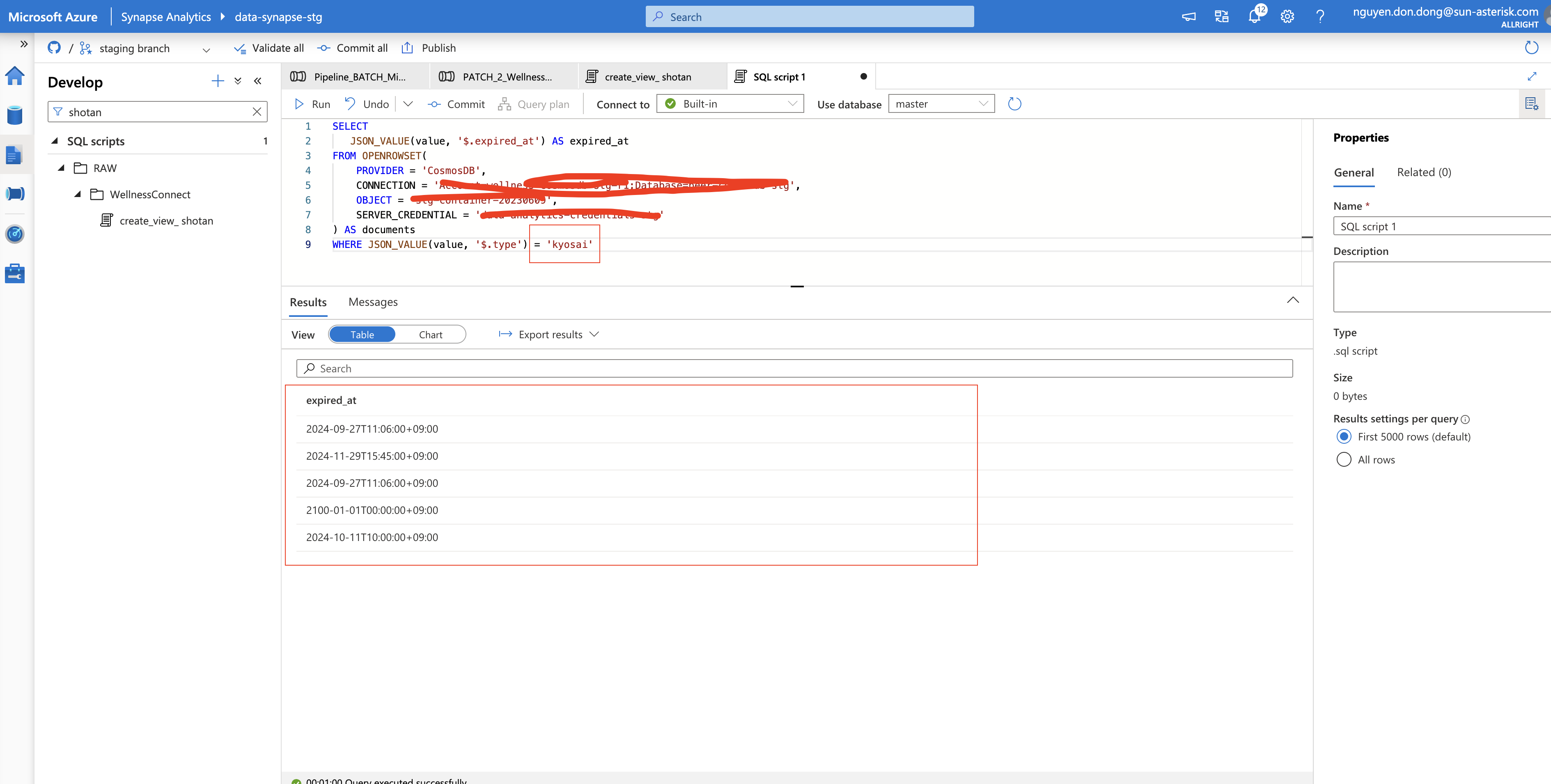Open the Manage hub toolbox icon

(x=14, y=273)
